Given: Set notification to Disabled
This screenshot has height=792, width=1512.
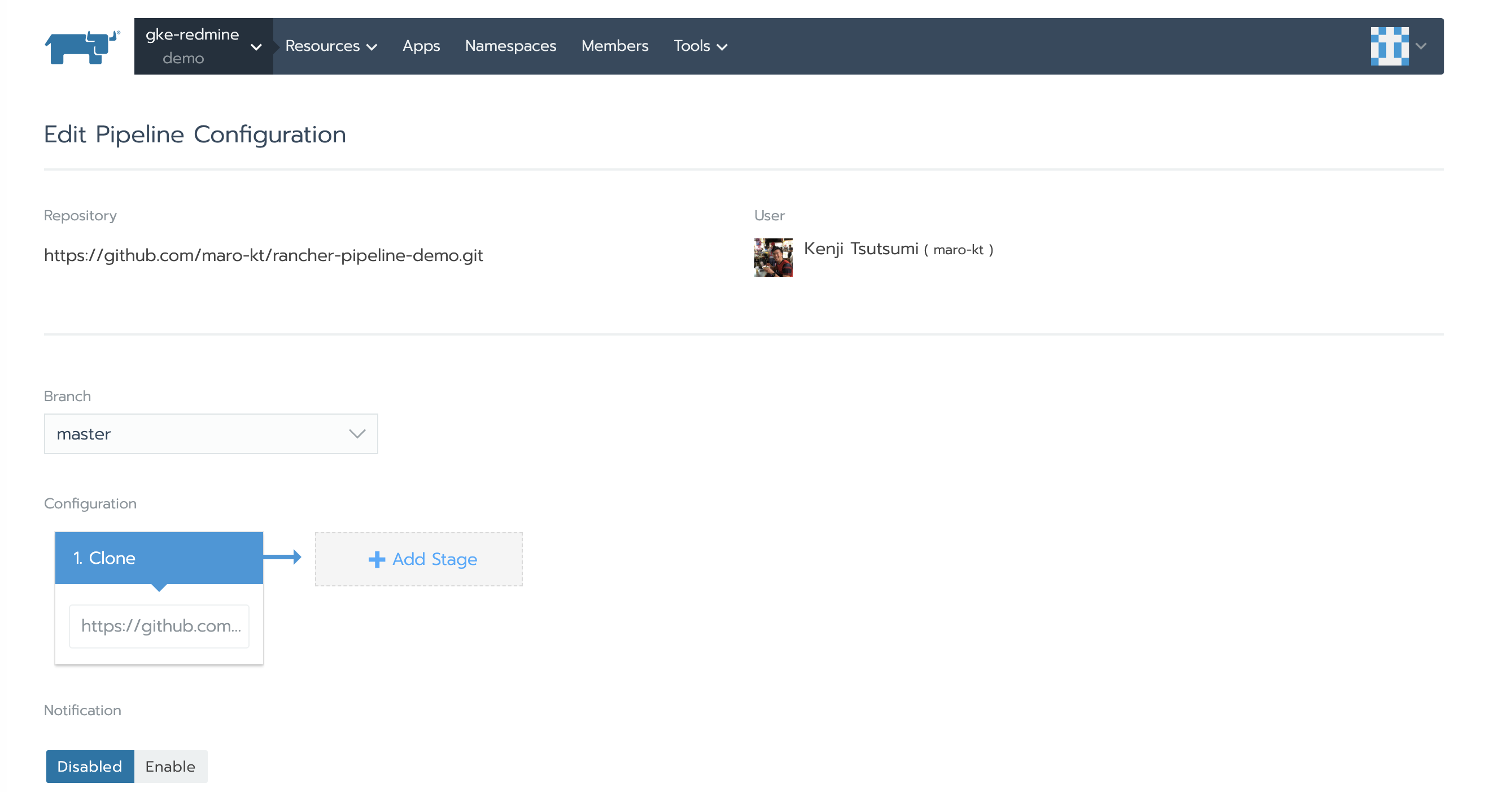Looking at the screenshot, I should pyautogui.click(x=90, y=766).
